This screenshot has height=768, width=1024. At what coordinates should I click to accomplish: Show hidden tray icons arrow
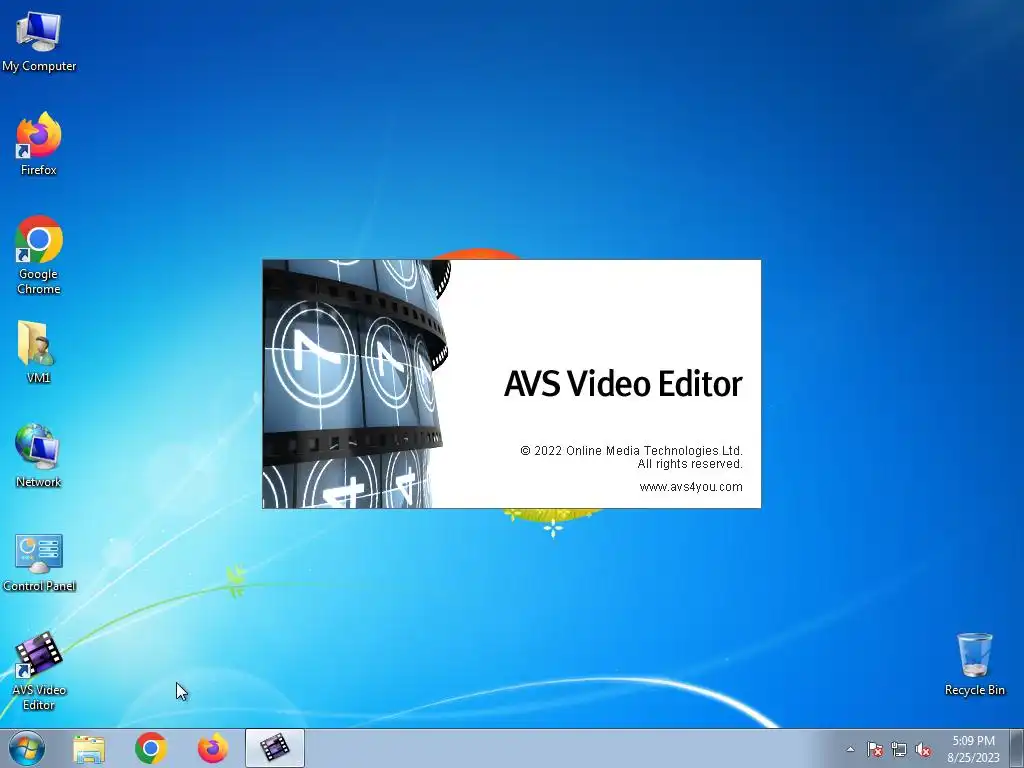click(x=850, y=749)
